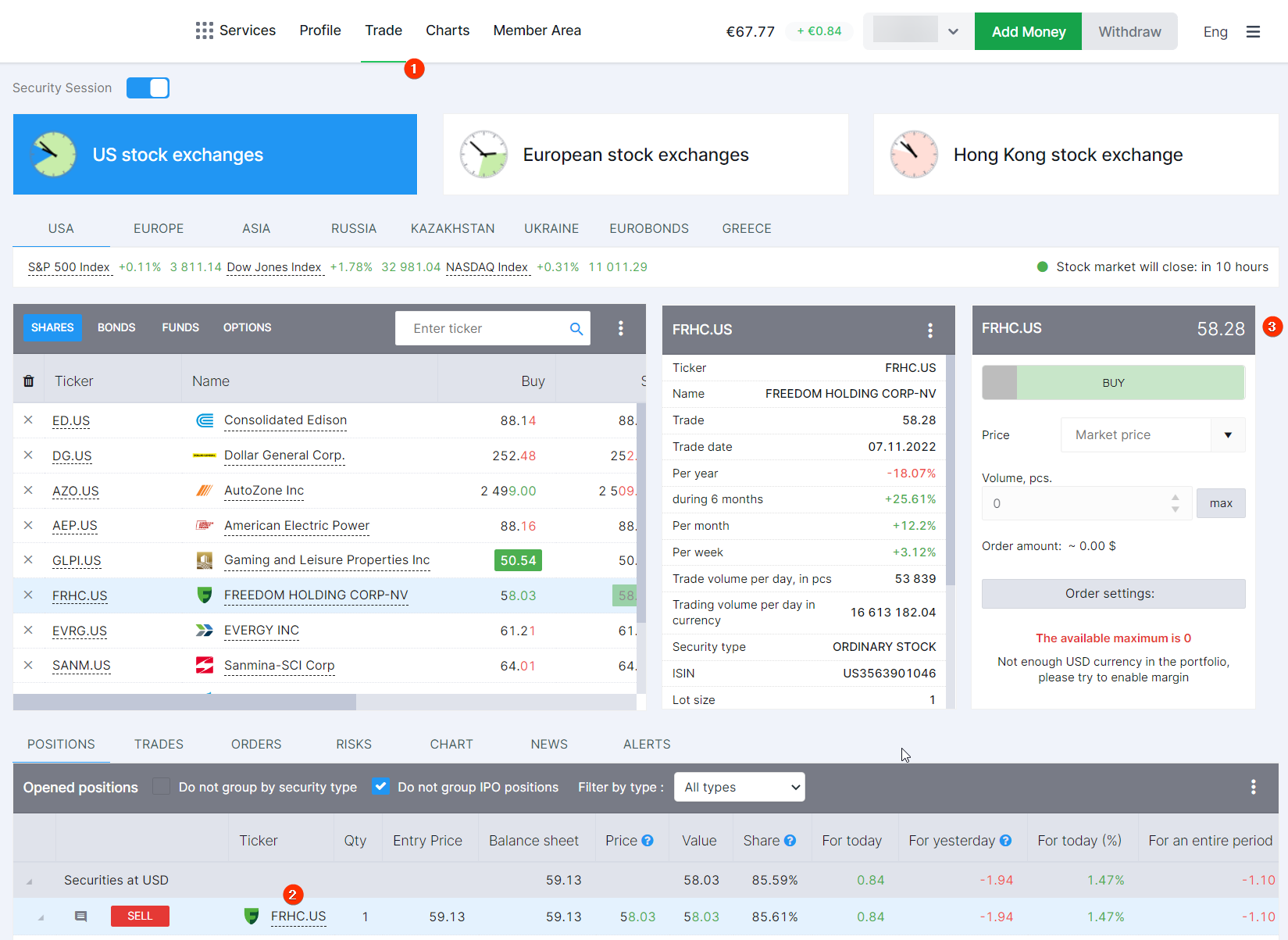Expand the Market price dropdown
Screen dimensions: 1288x940
[1228, 435]
